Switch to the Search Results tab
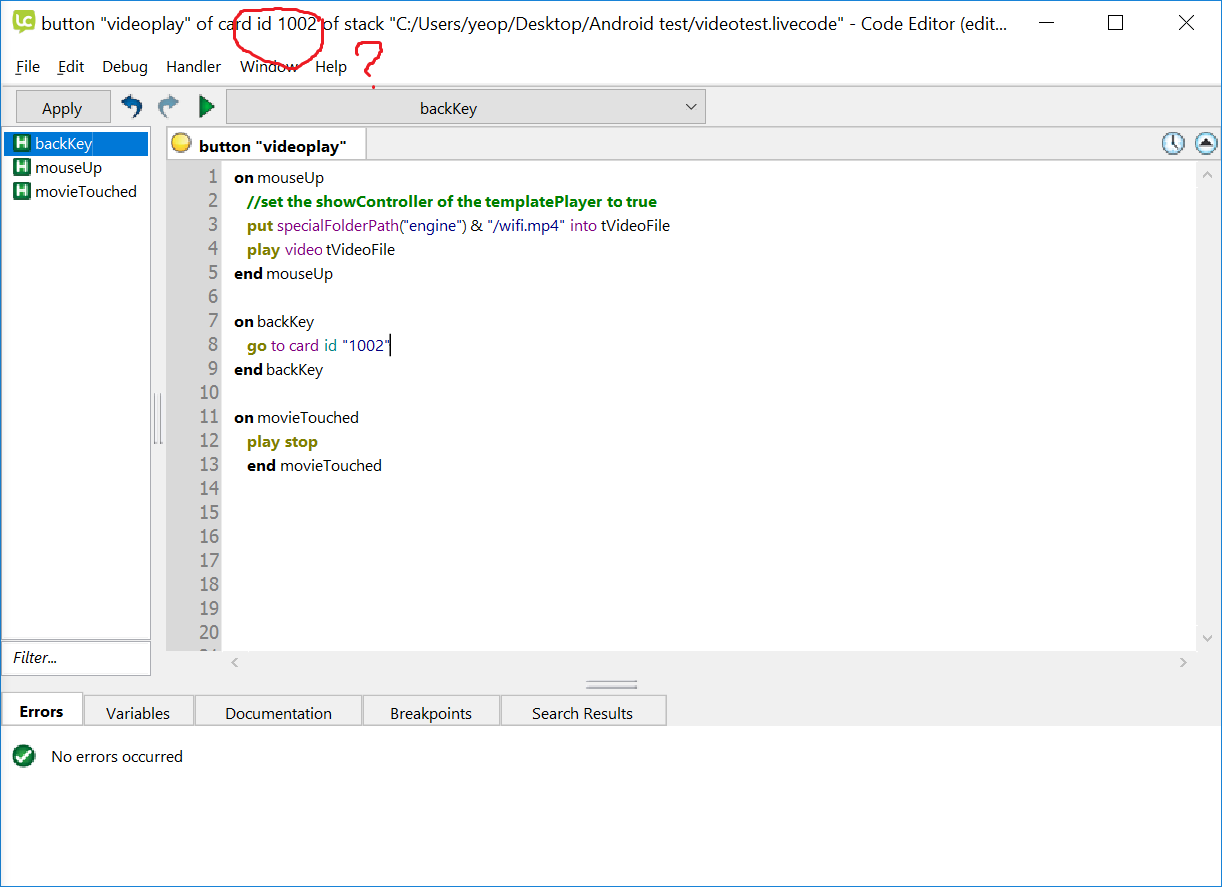Image resolution: width=1222 pixels, height=887 pixels. point(582,713)
